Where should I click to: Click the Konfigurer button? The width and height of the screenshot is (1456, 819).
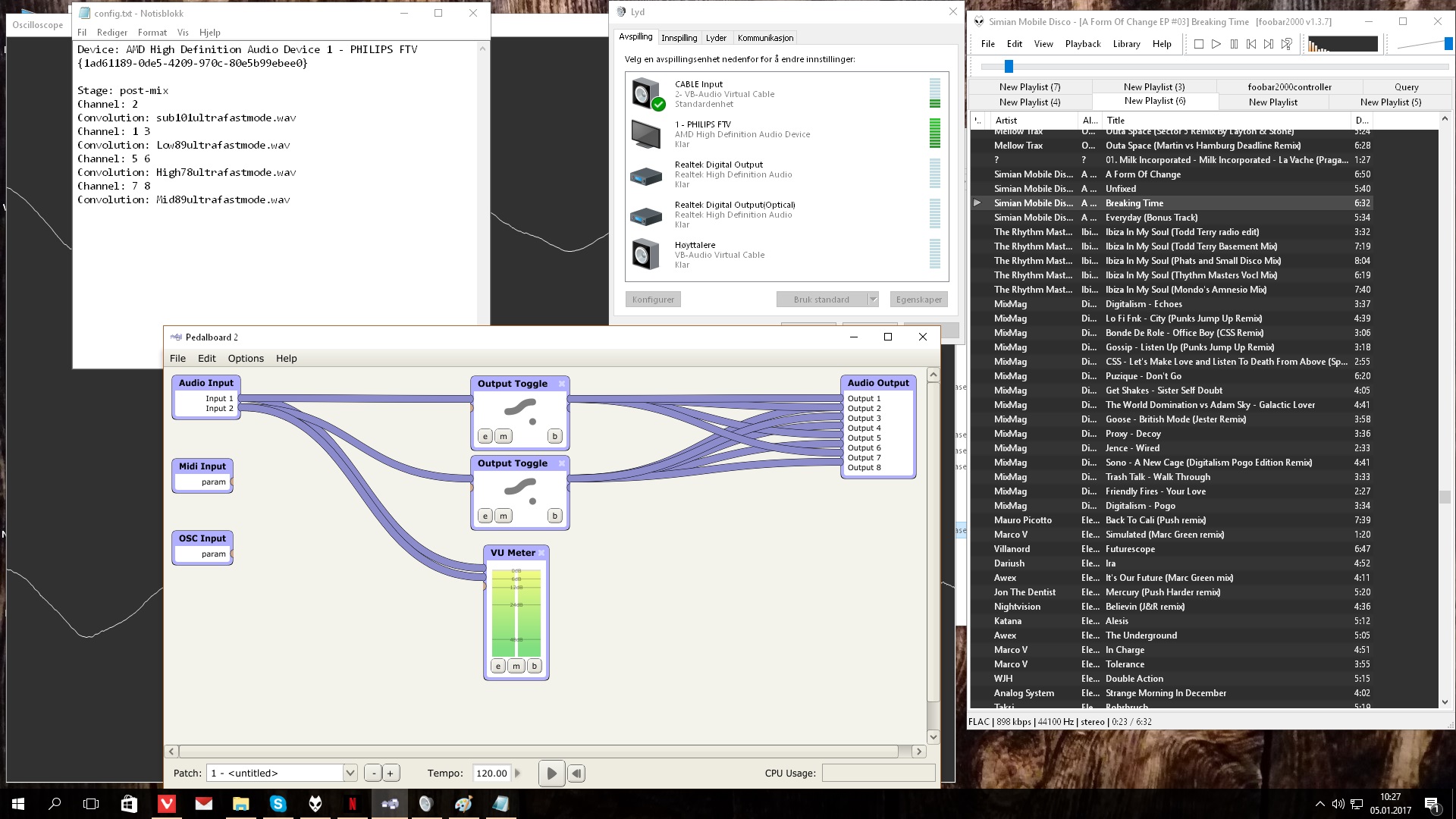pos(653,300)
